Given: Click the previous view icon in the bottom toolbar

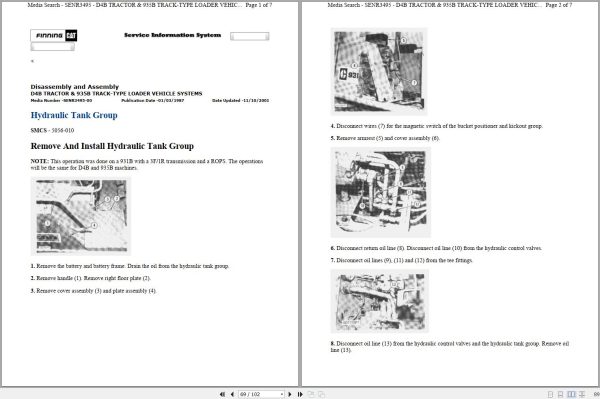Looking at the screenshot, I should coord(311,394).
